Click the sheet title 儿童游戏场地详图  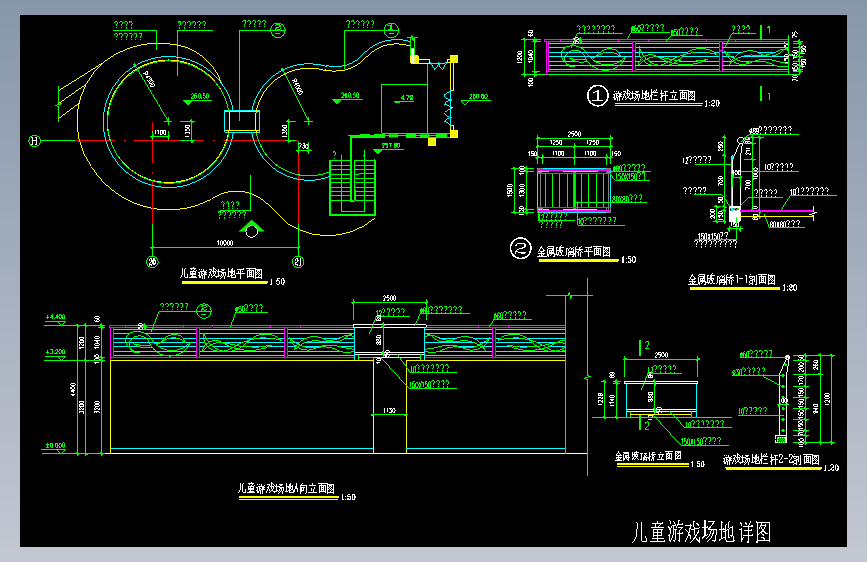click(x=701, y=532)
